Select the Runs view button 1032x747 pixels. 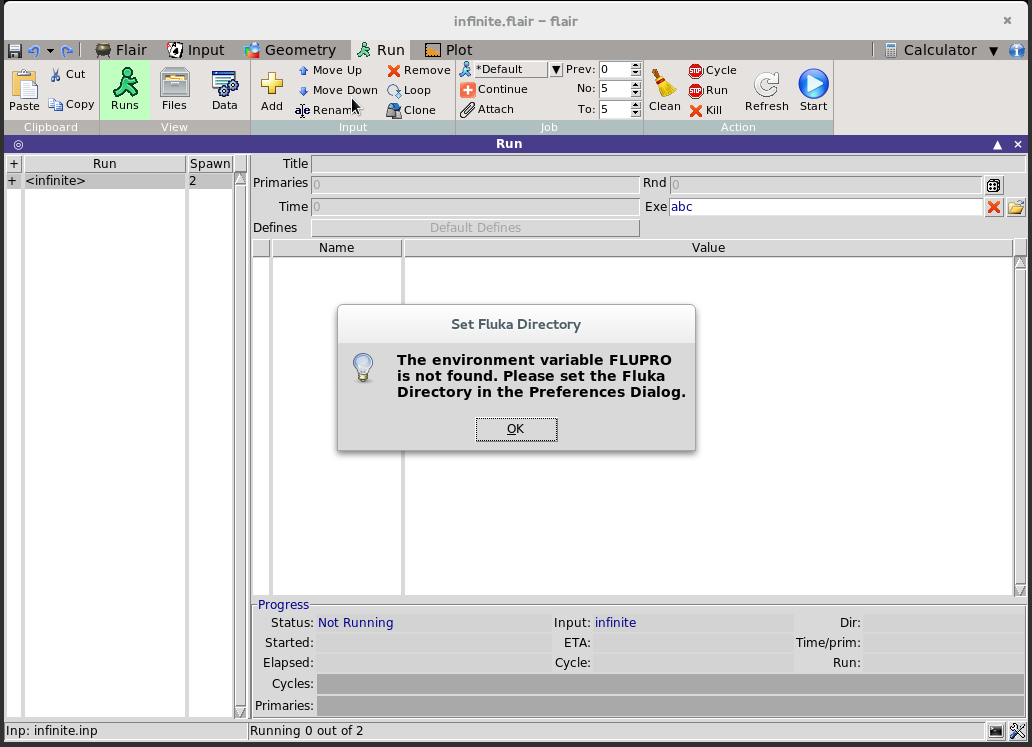(x=125, y=89)
